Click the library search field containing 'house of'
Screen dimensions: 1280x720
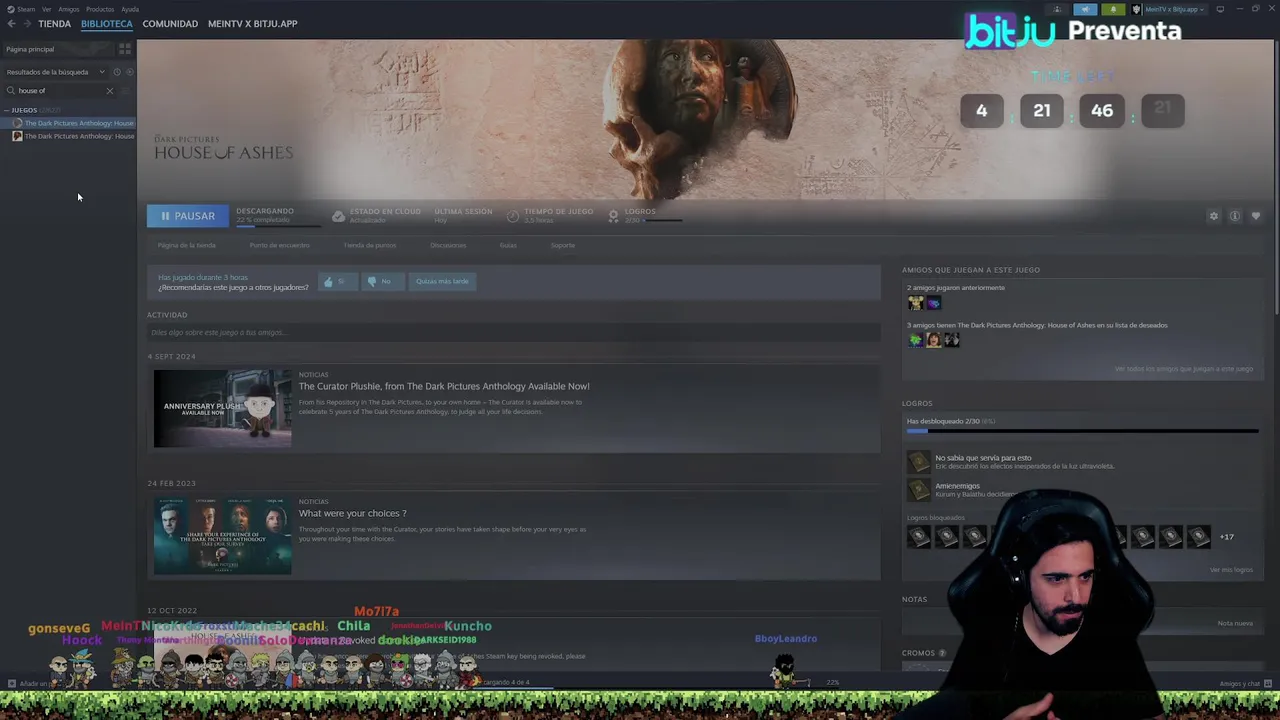click(x=60, y=91)
